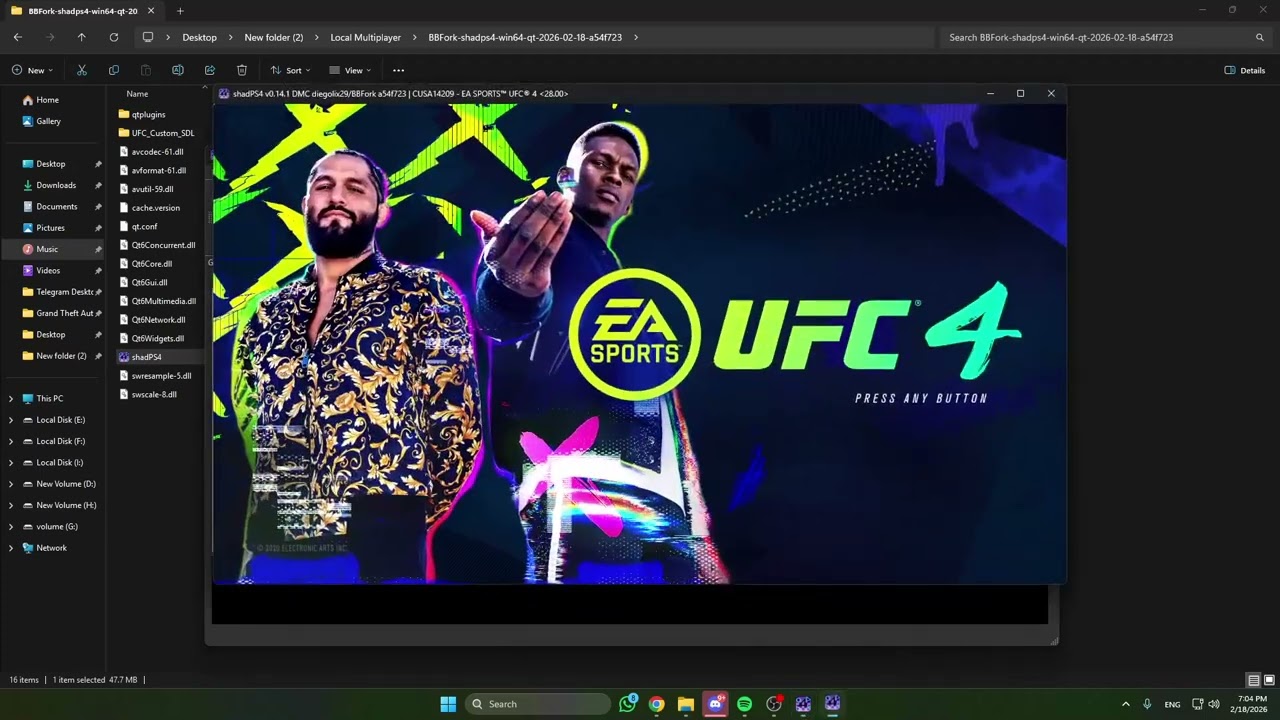Switch to details list view in status bar
The height and width of the screenshot is (720, 1280).
coord(1254,680)
